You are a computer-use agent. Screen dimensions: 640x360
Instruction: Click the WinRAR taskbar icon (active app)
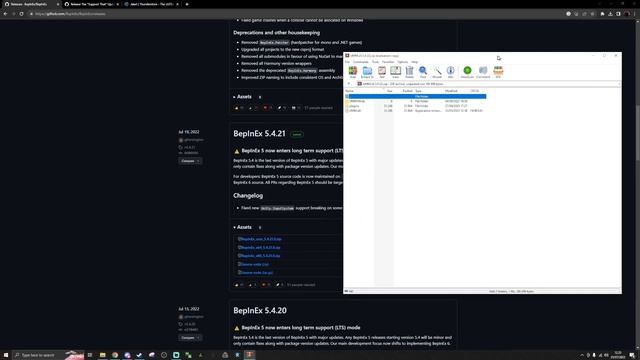tap(249, 355)
